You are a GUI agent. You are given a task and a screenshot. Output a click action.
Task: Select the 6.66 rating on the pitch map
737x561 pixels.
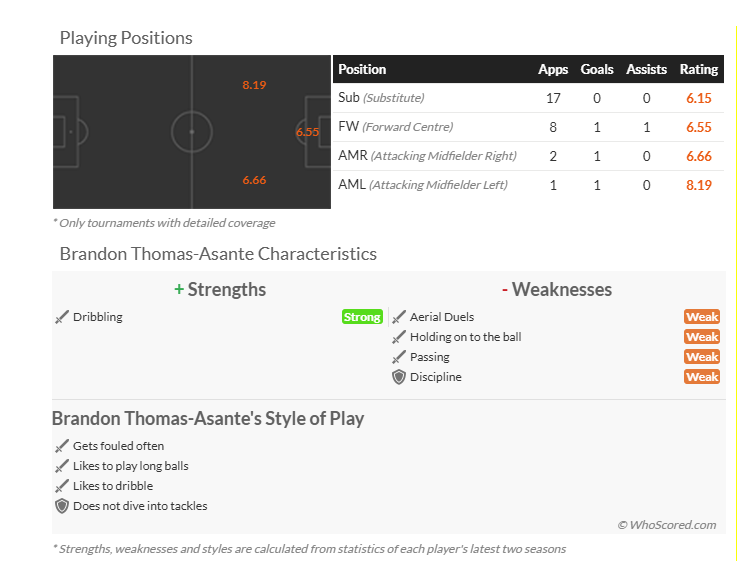pyautogui.click(x=254, y=180)
